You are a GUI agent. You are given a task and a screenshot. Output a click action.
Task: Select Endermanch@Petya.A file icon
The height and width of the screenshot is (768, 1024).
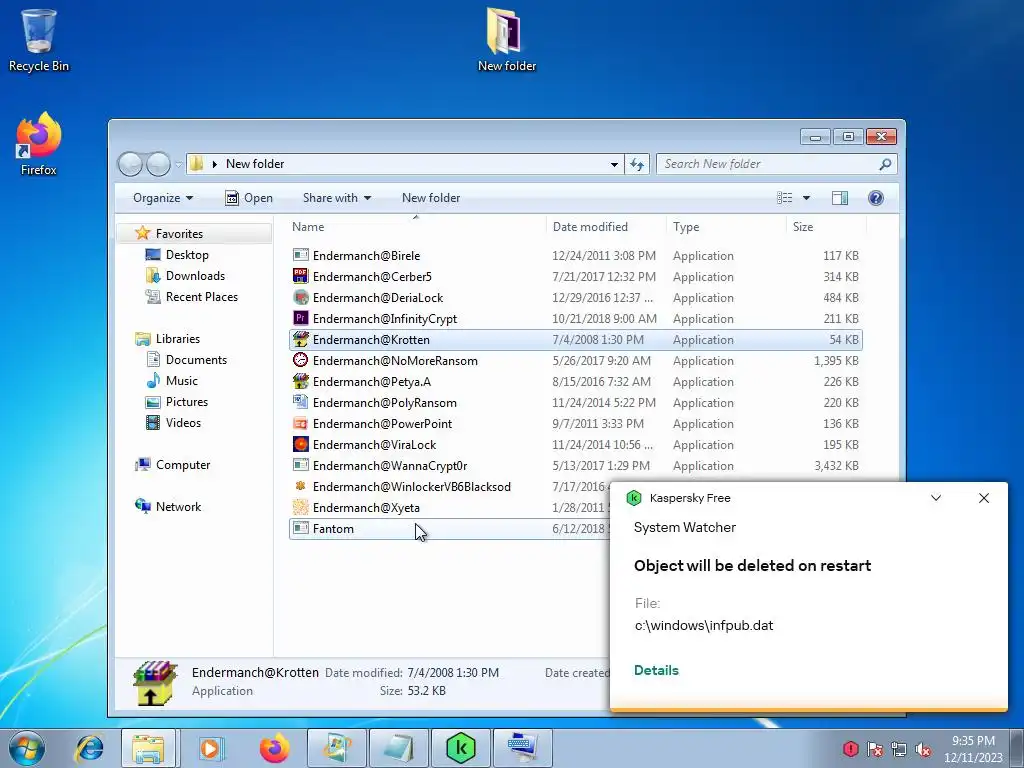[300, 381]
